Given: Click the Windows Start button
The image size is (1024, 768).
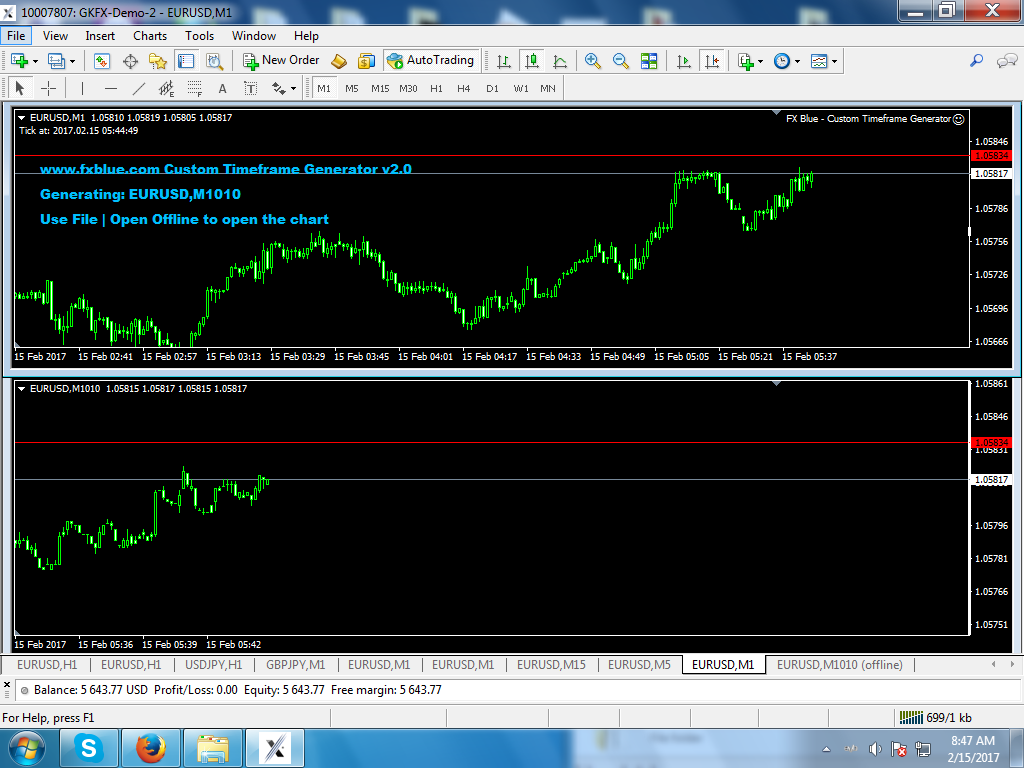Looking at the screenshot, I should tap(27, 748).
